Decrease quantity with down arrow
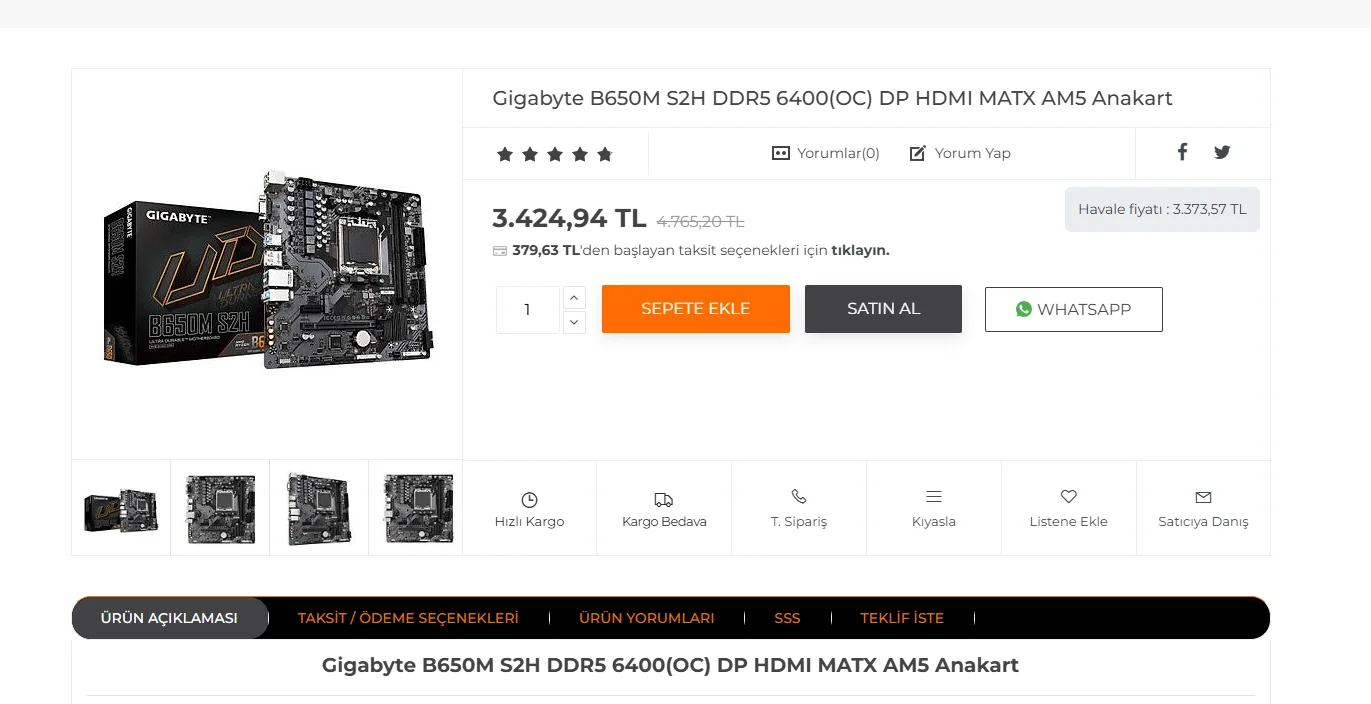The image size is (1371, 704). pos(574,322)
